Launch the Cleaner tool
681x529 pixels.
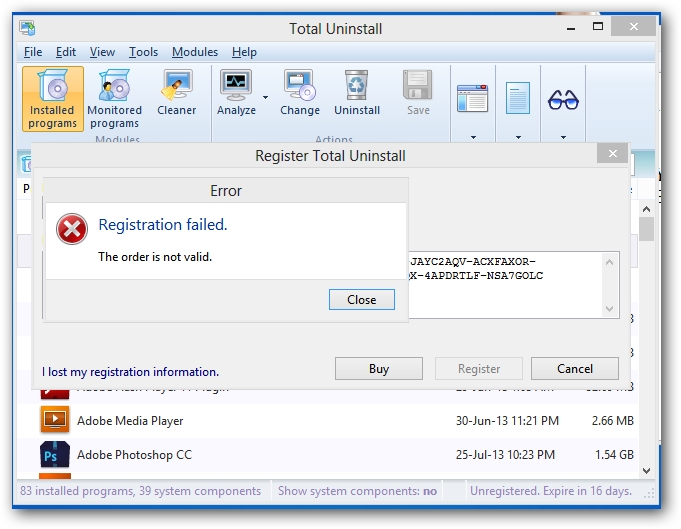[x=177, y=94]
